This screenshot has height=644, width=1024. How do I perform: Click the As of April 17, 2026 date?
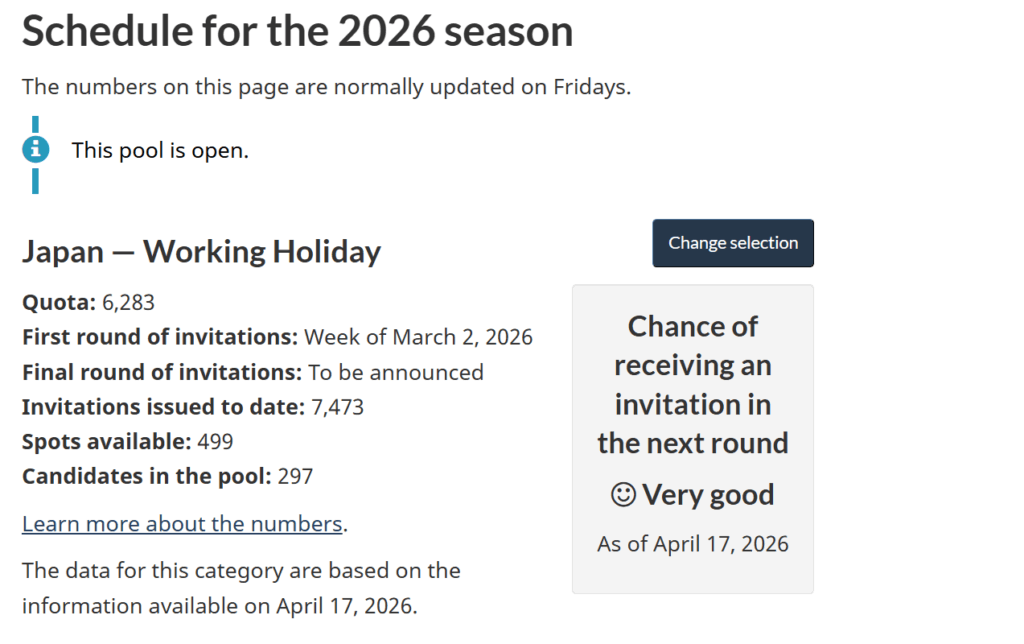click(x=692, y=544)
